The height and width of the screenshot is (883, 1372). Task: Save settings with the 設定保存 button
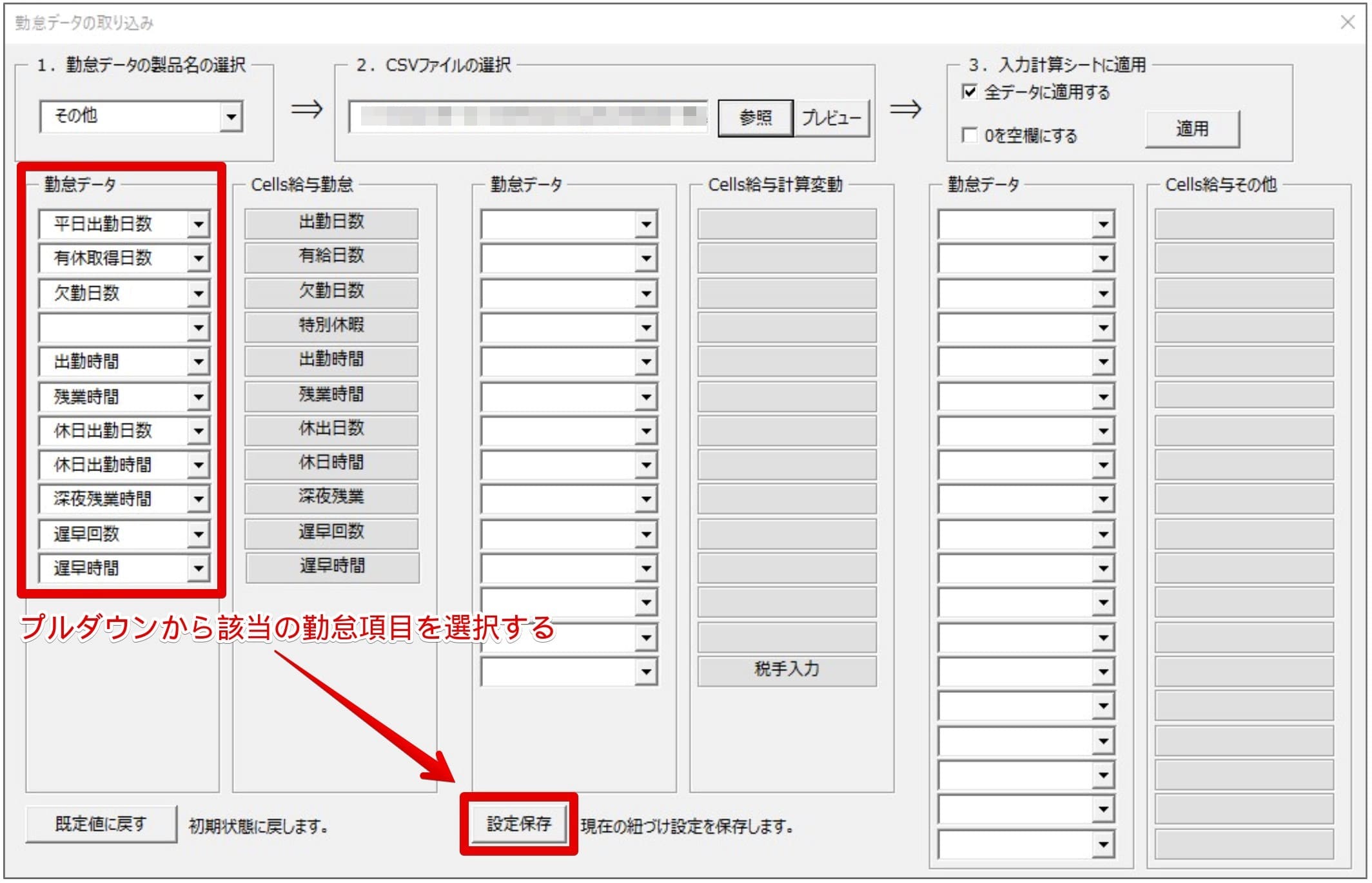pos(519,823)
